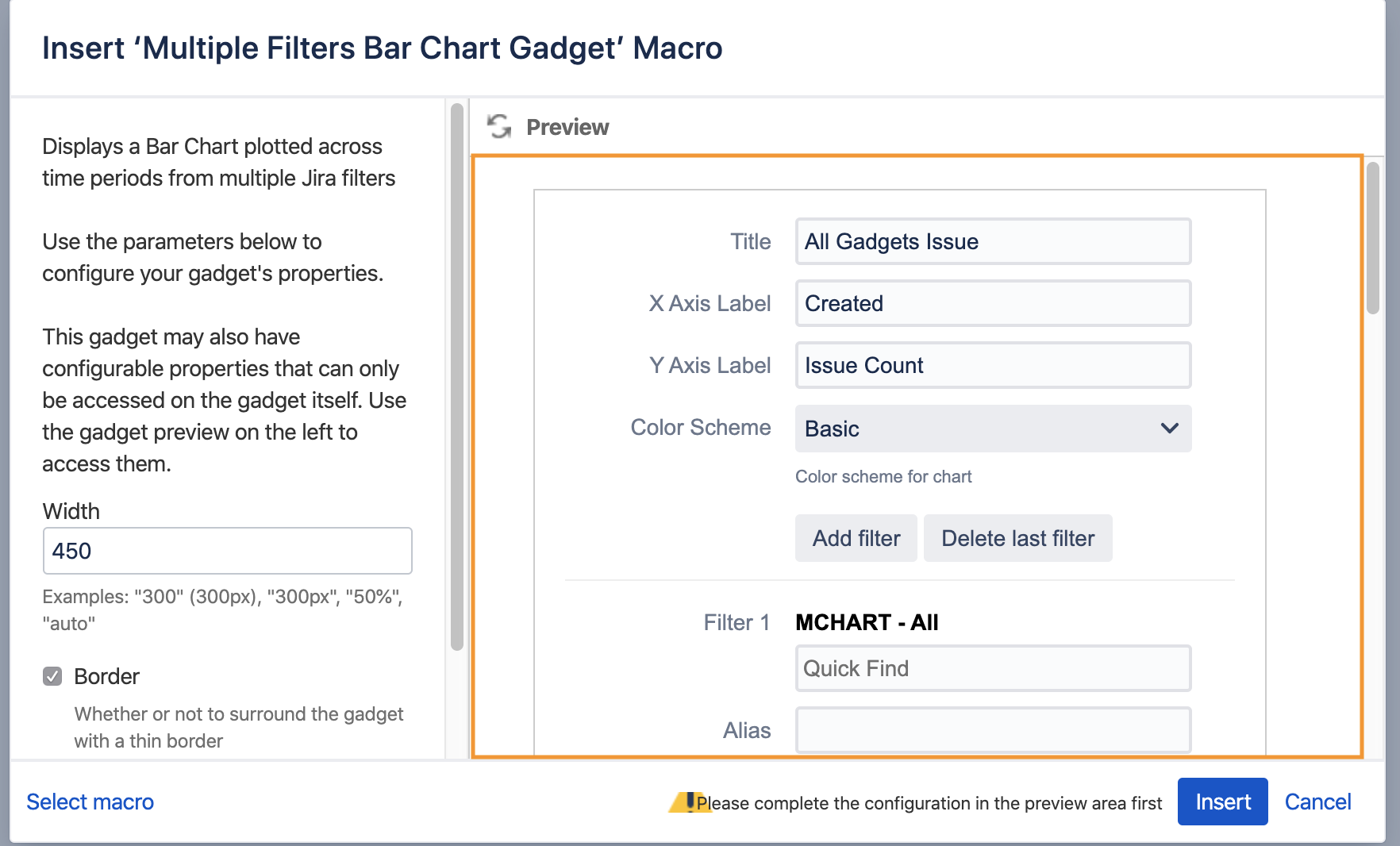Click the MCHART - All filter label
This screenshot has width=1400, height=846.
click(x=867, y=622)
